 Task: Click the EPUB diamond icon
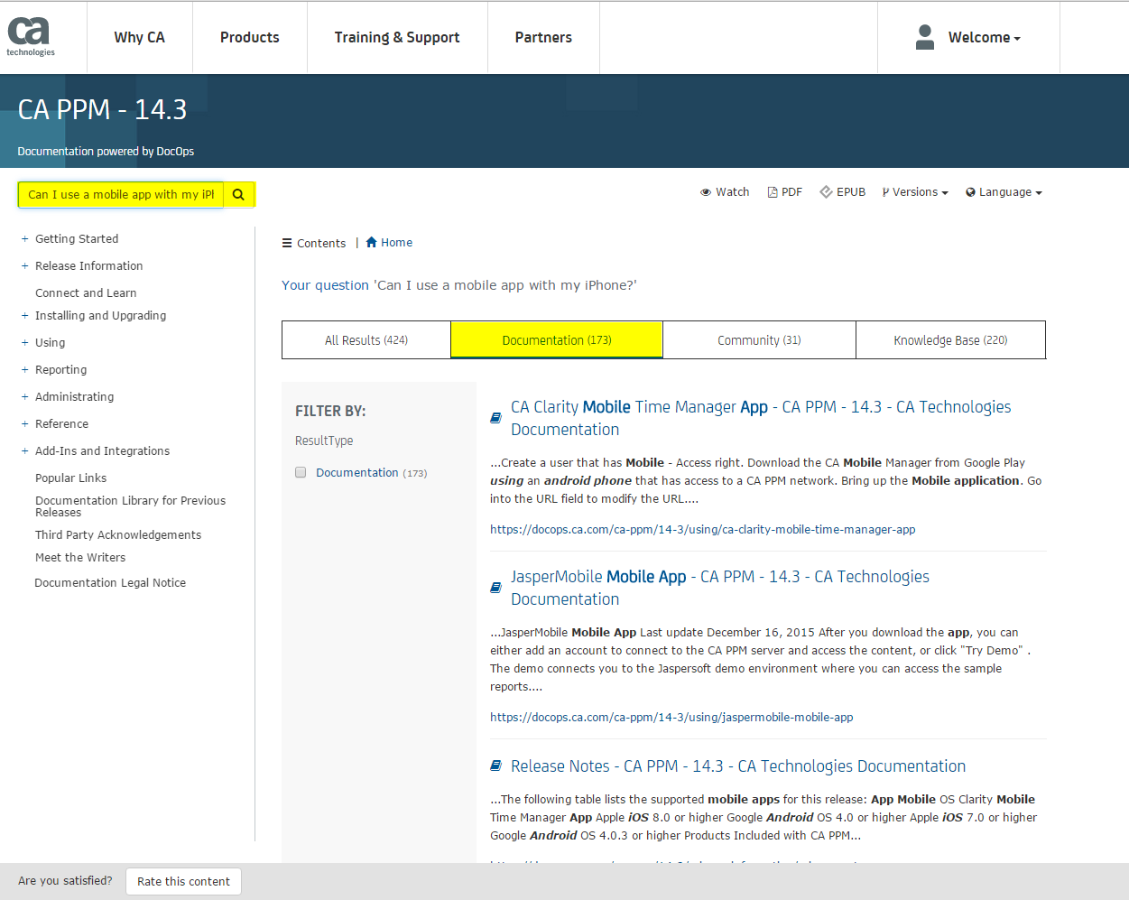pos(826,192)
